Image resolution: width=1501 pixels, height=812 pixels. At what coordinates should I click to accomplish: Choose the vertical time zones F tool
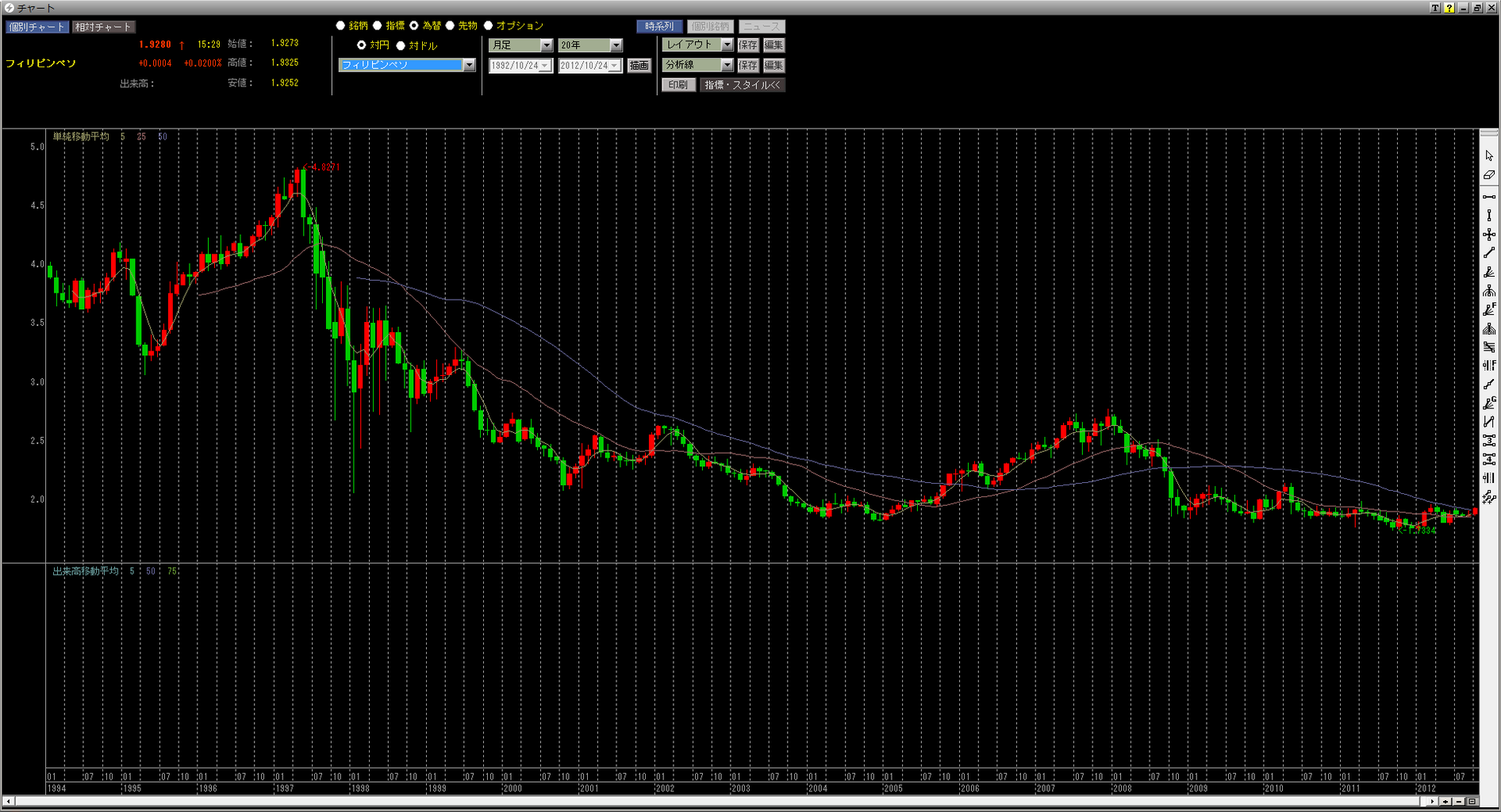[x=1489, y=366]
